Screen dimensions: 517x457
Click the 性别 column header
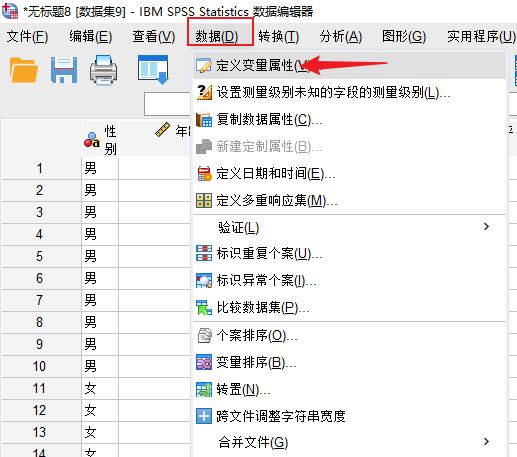(x=100, y=139)
